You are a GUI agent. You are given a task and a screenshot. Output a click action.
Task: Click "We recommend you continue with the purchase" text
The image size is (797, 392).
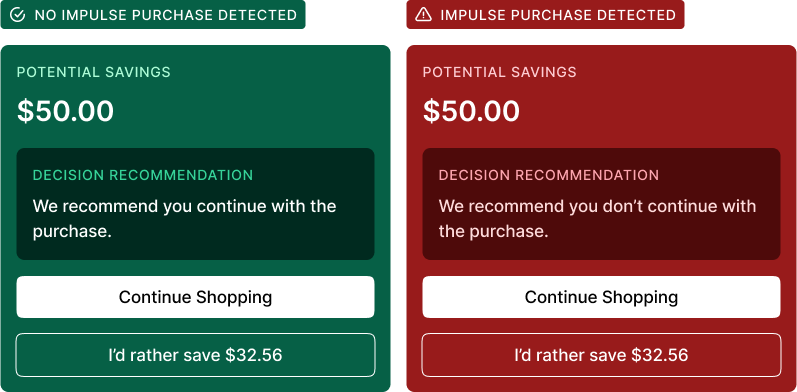(x=185, y=219)
